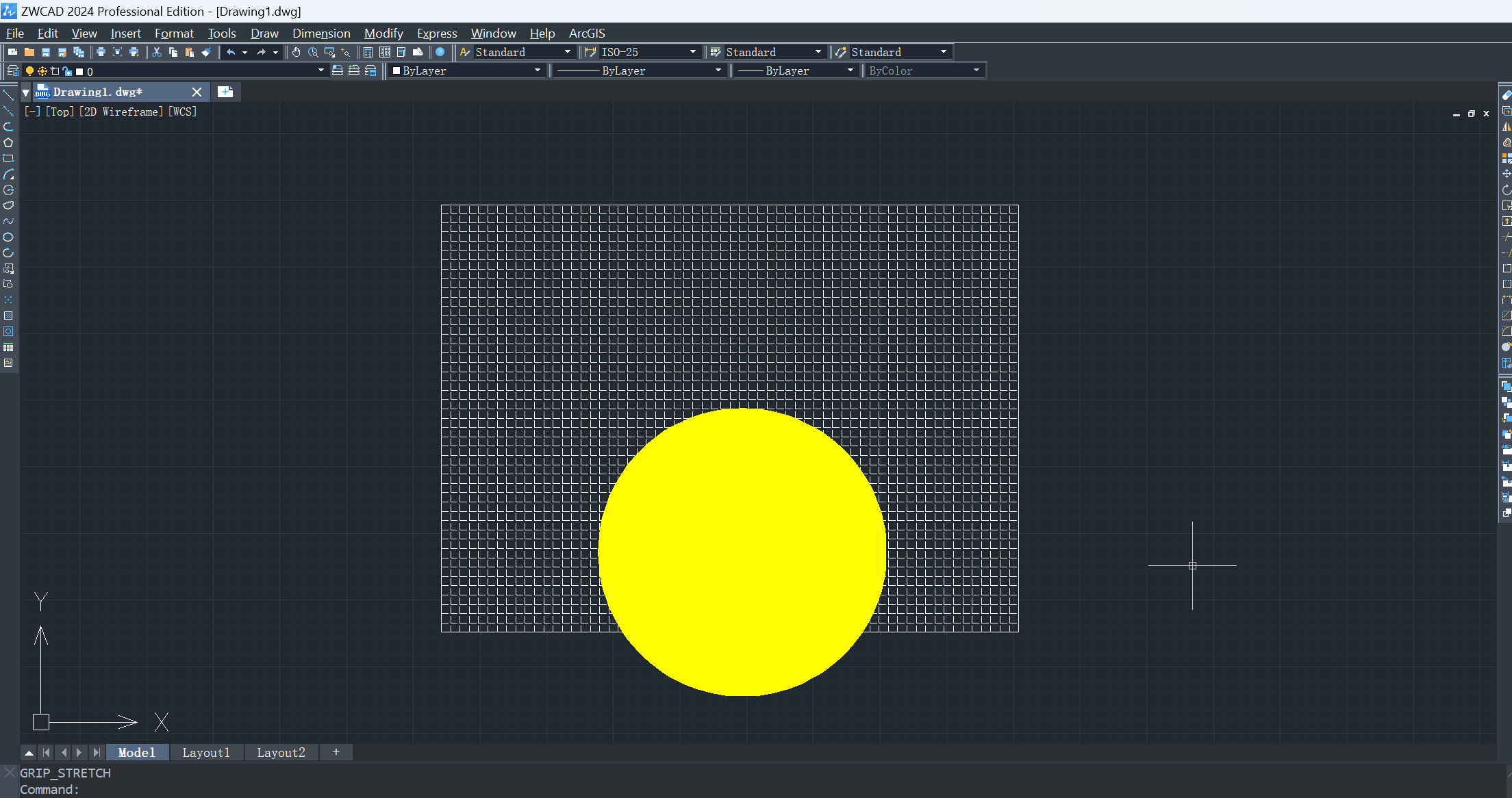
Task: Click the Command input line
Action: [753, 789]
